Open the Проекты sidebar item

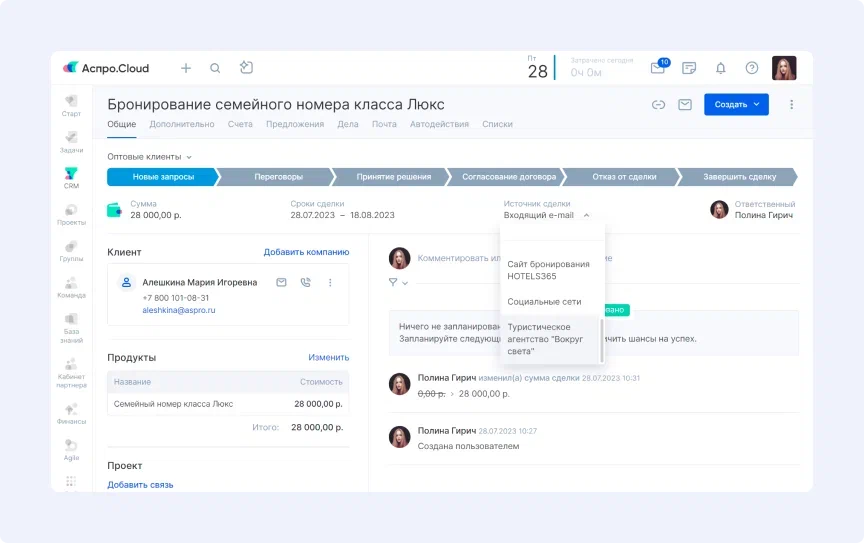[71, 215]
